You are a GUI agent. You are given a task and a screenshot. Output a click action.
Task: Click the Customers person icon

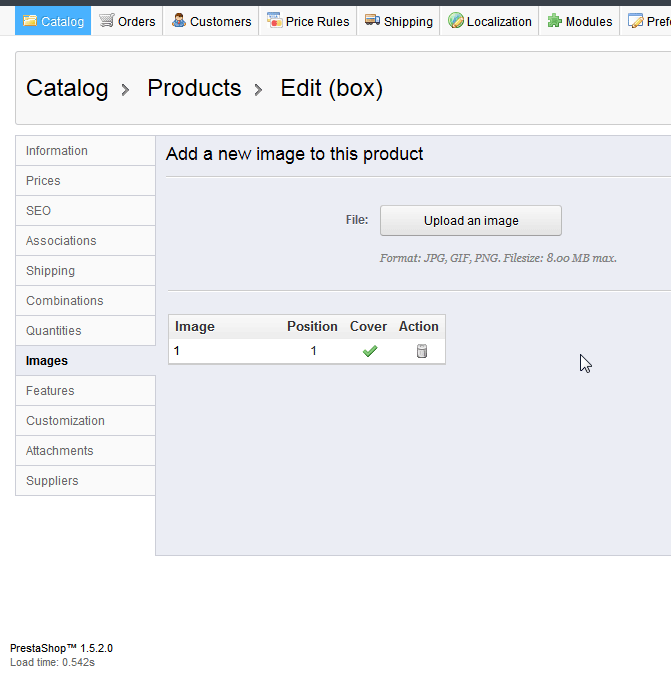179,21
